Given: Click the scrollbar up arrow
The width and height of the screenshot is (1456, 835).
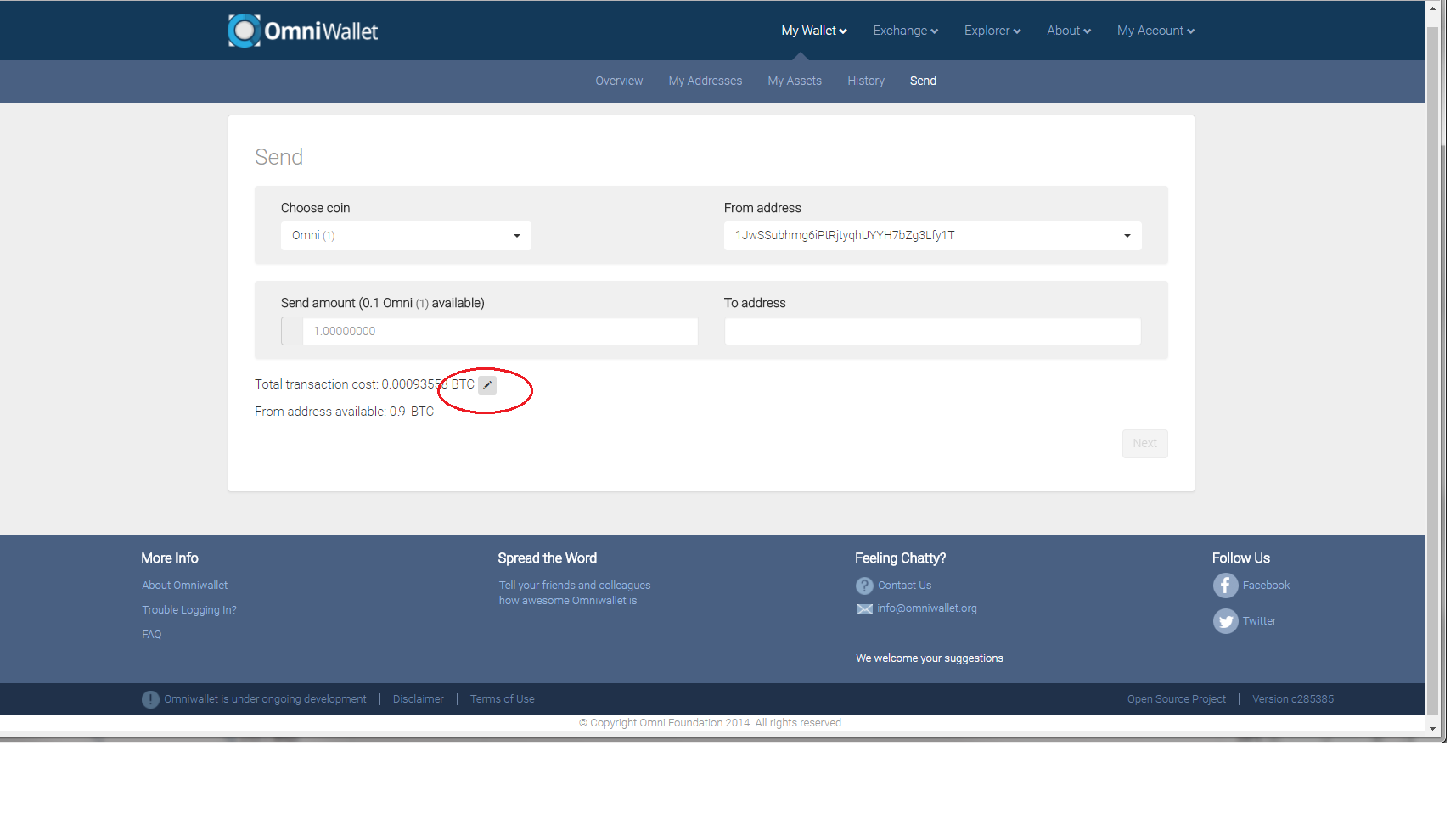Looking at the screenshot, I should [x=1432, y=9].
